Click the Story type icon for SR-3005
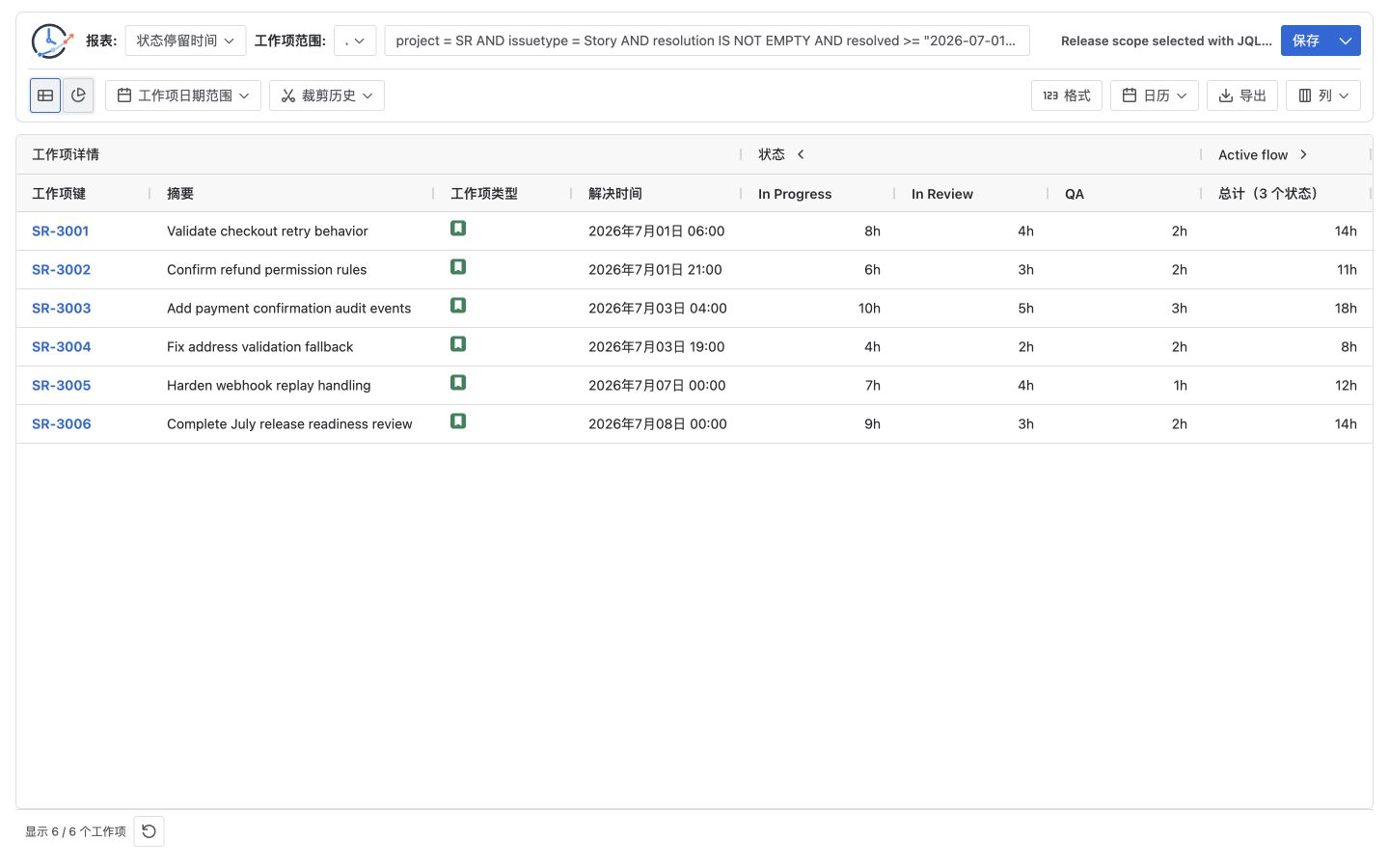Screen dimensions: 1389x868 point(458,383)
